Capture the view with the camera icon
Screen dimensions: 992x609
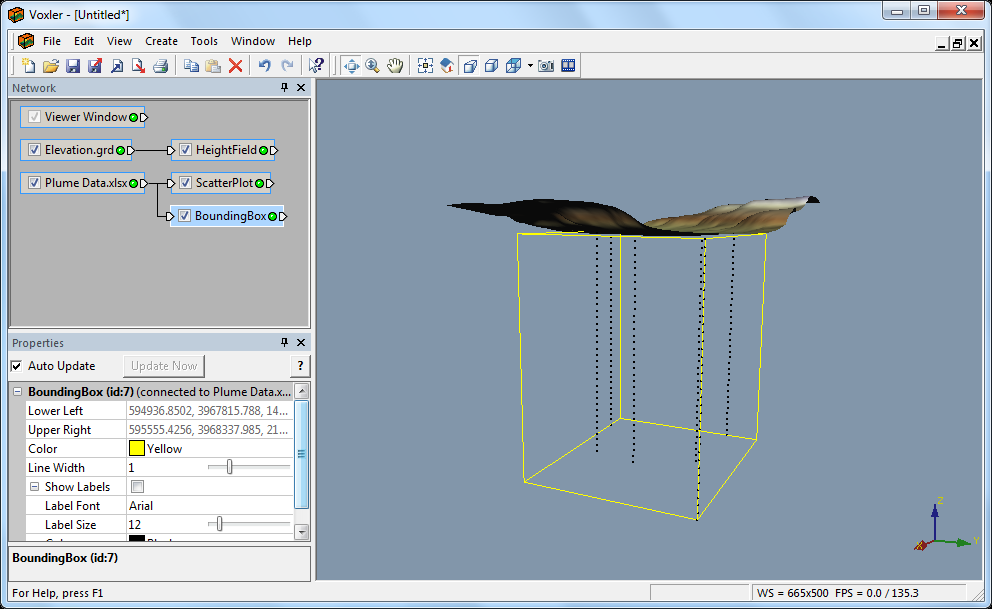tap(546, 65)
